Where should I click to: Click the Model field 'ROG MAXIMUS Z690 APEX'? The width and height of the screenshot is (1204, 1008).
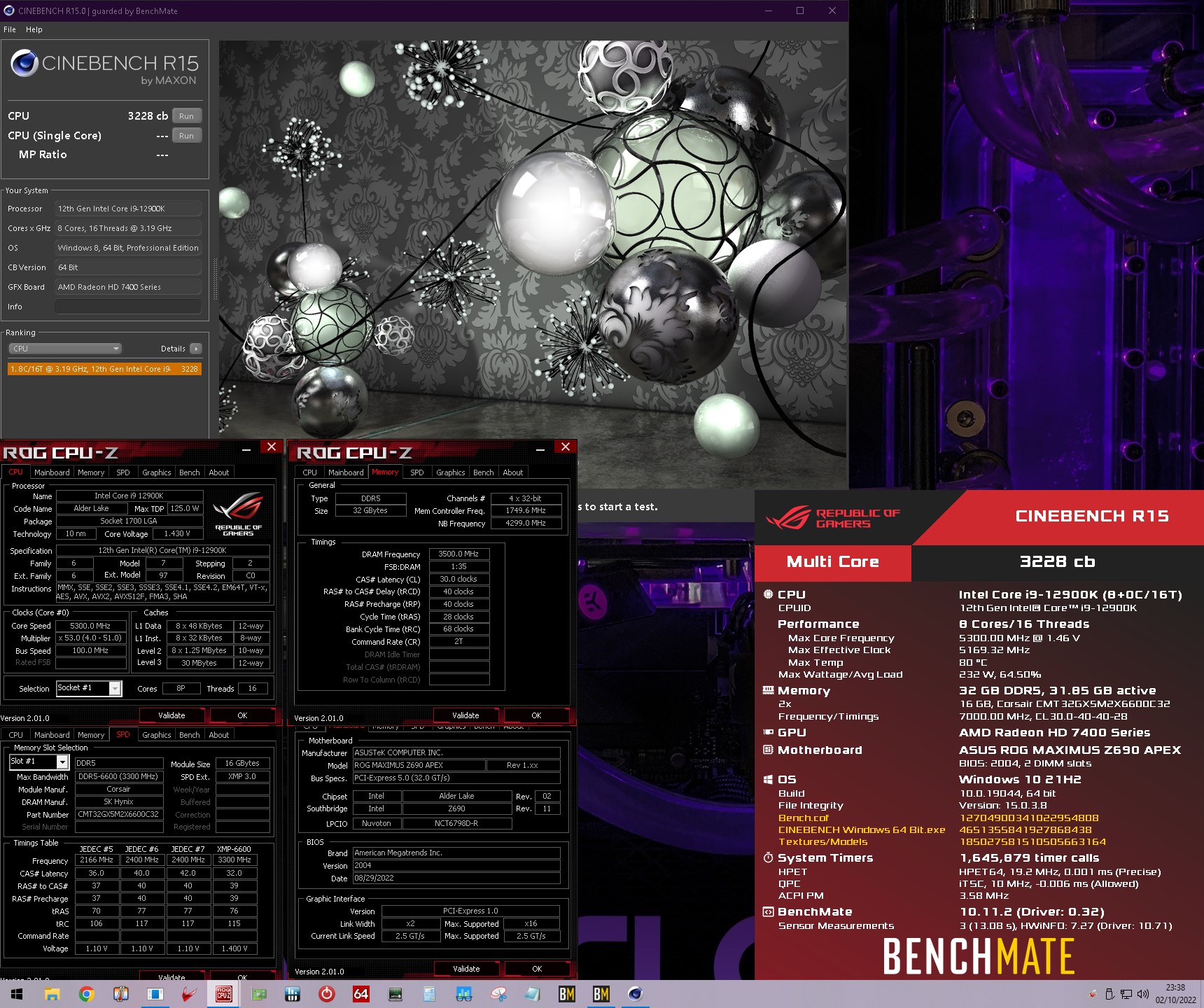(x=419, y=765)
